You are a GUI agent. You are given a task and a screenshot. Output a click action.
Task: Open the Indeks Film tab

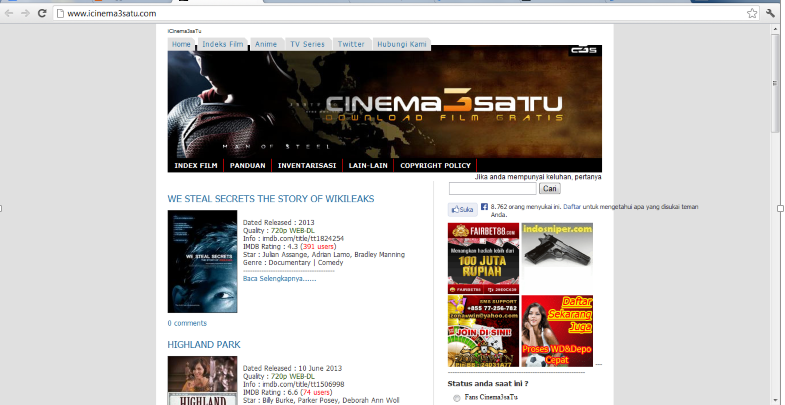tap(222, 44)
